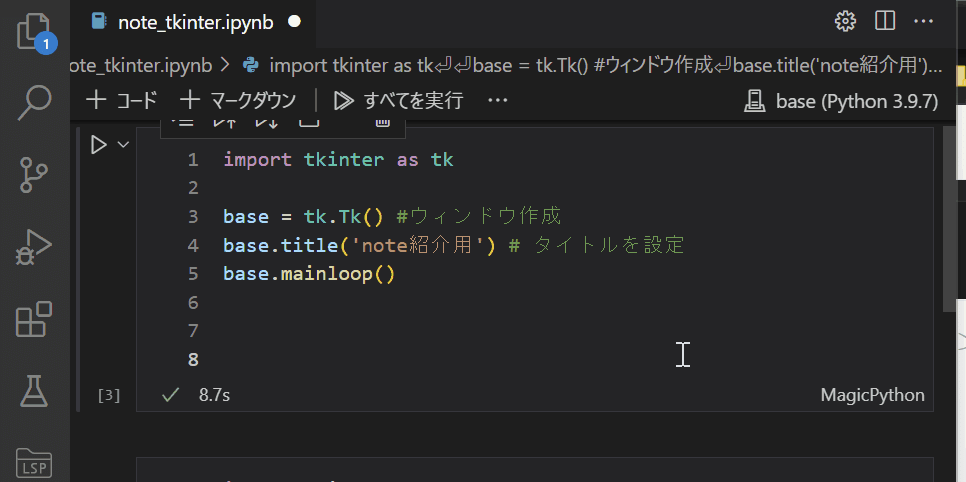
Task: Open the cell code breadcrumb starting 'import tkinter as tk'
Action: (x=606, y=65)
